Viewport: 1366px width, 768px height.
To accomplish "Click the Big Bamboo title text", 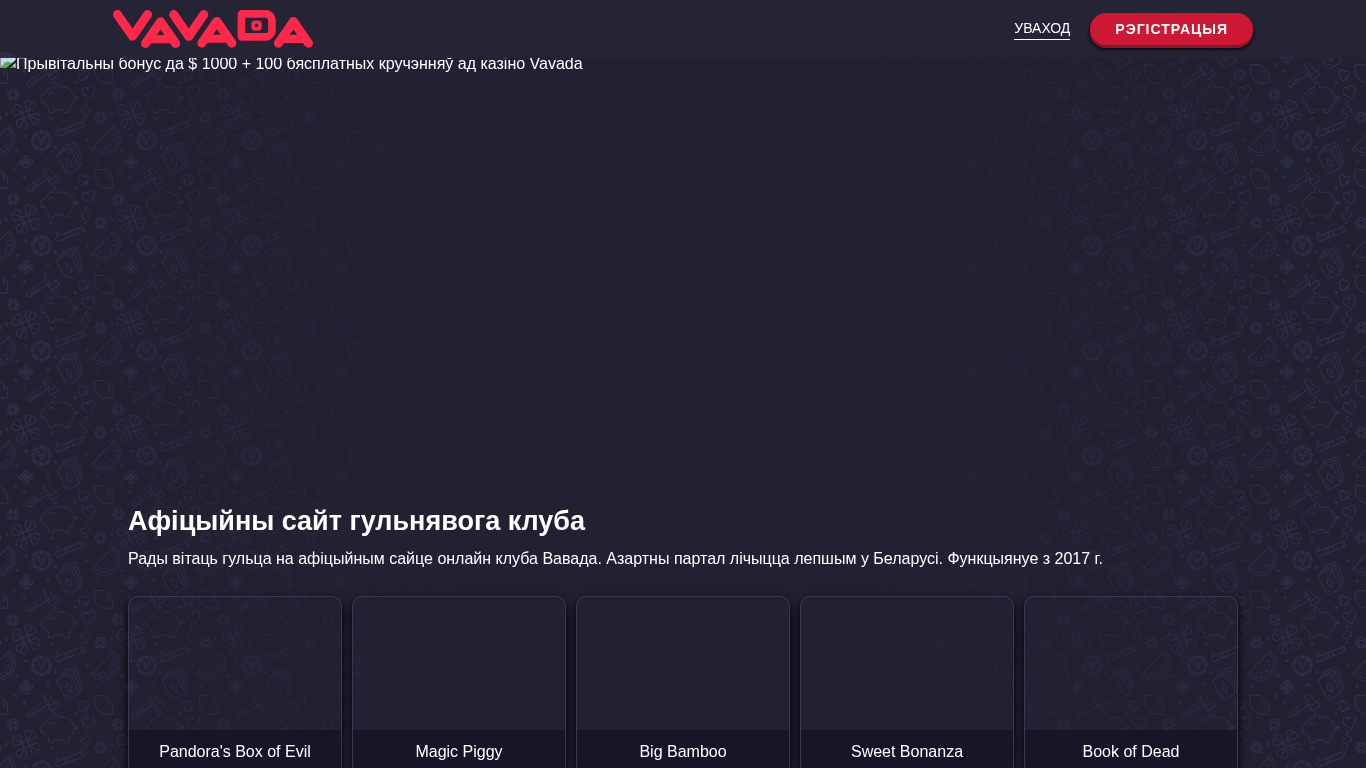I will coord(683,751).
